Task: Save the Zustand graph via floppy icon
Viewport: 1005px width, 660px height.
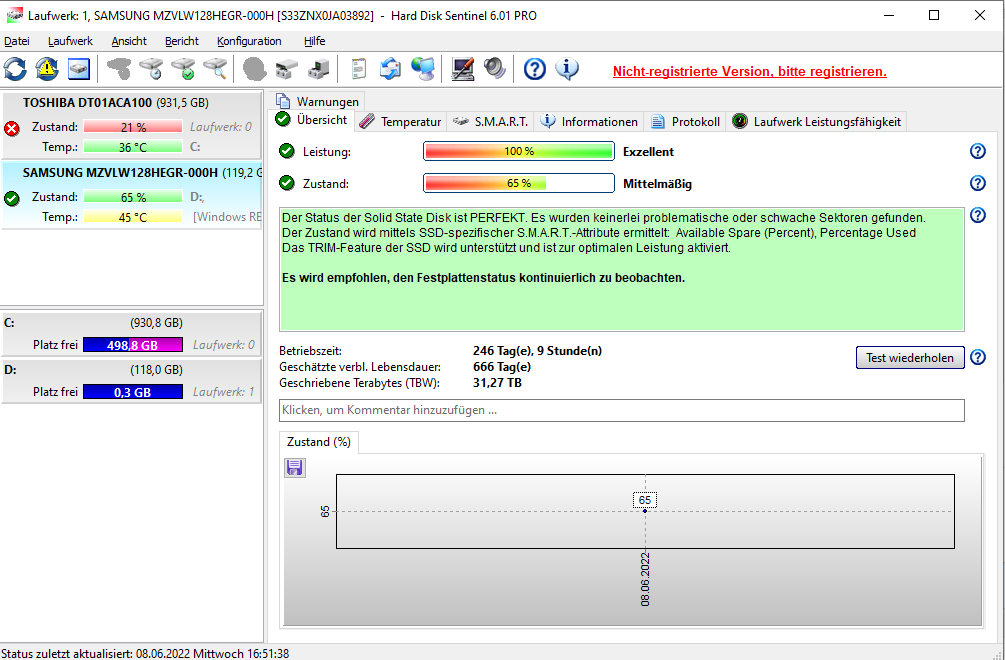Action: click(295, 468)
